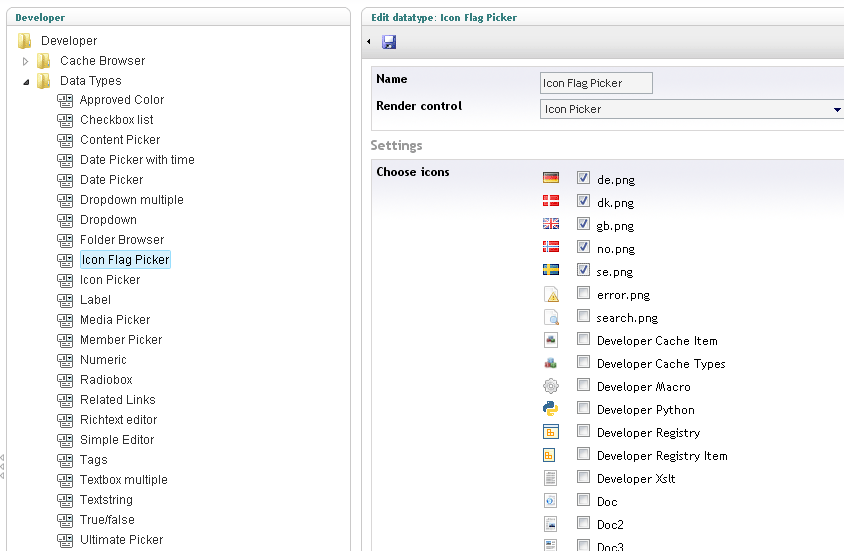Click the Developer Registry Item label
The image size is (844, 551).
662,456
